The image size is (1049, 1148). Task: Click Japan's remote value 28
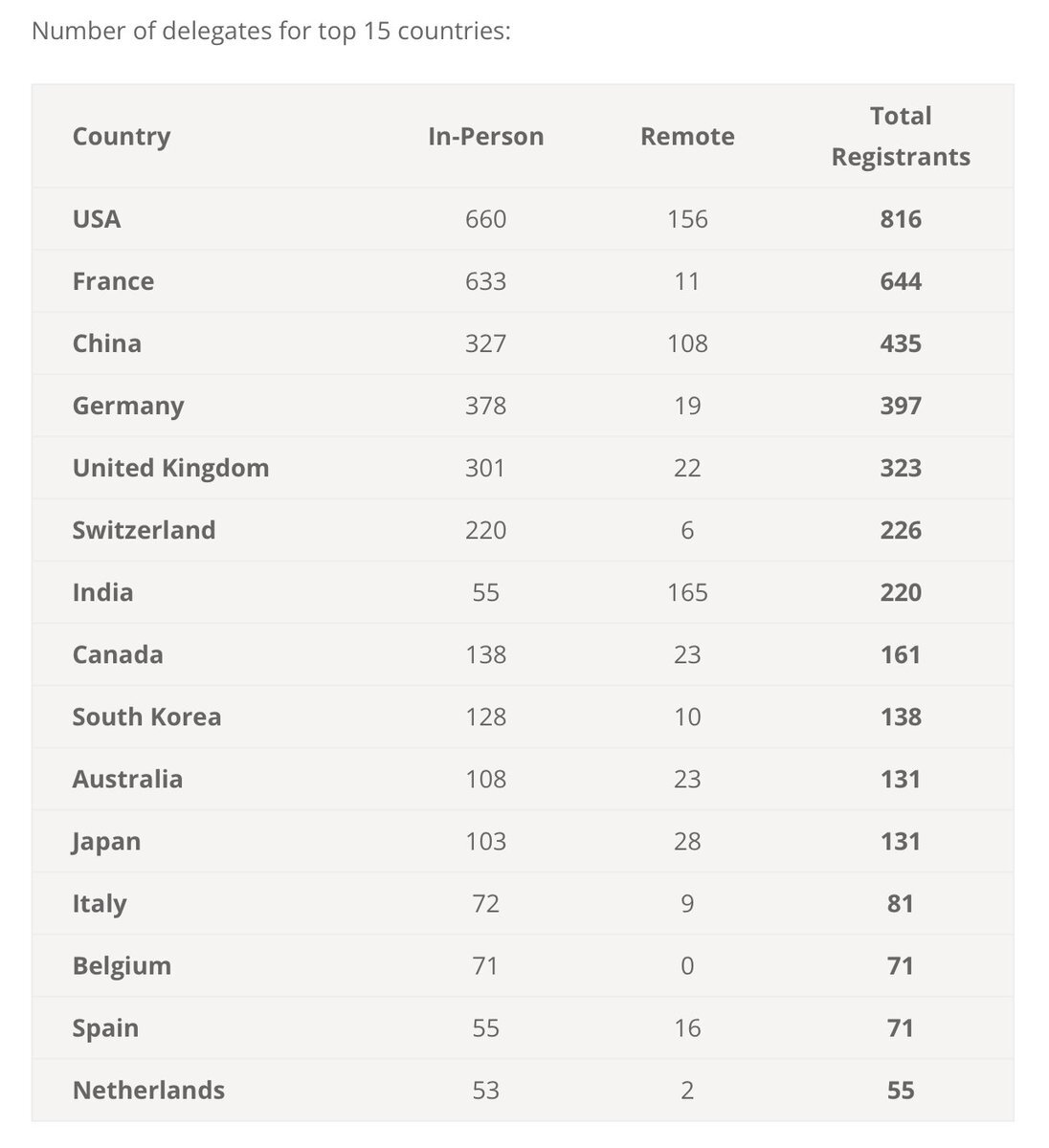687,841
